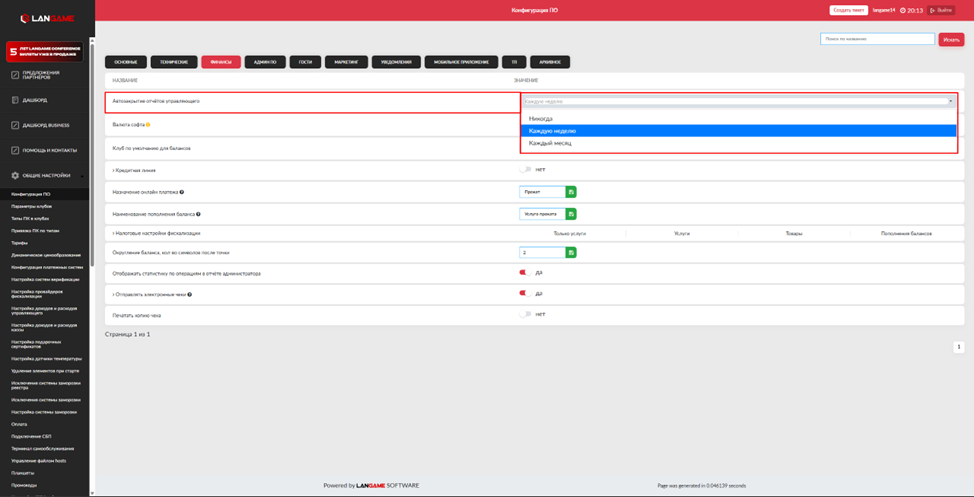Click help icon beside Назначение онлайн платежа
974x497 pixels.
(x=181, y=192)
